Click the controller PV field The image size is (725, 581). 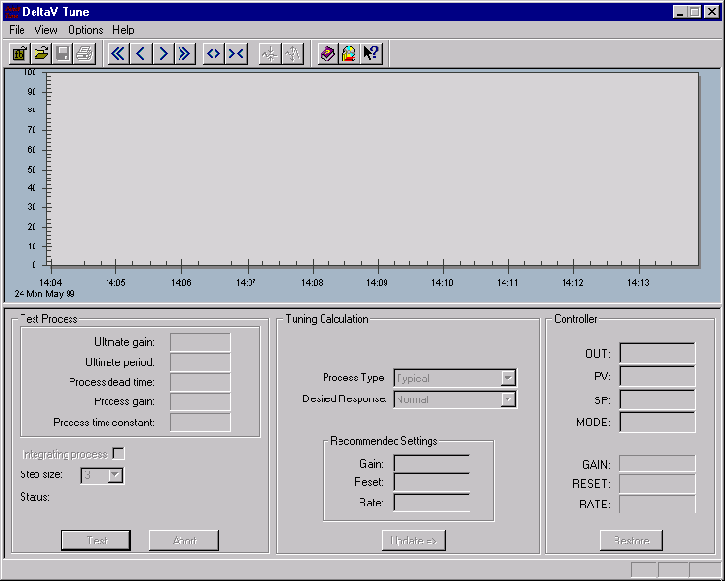pos(657,376)
